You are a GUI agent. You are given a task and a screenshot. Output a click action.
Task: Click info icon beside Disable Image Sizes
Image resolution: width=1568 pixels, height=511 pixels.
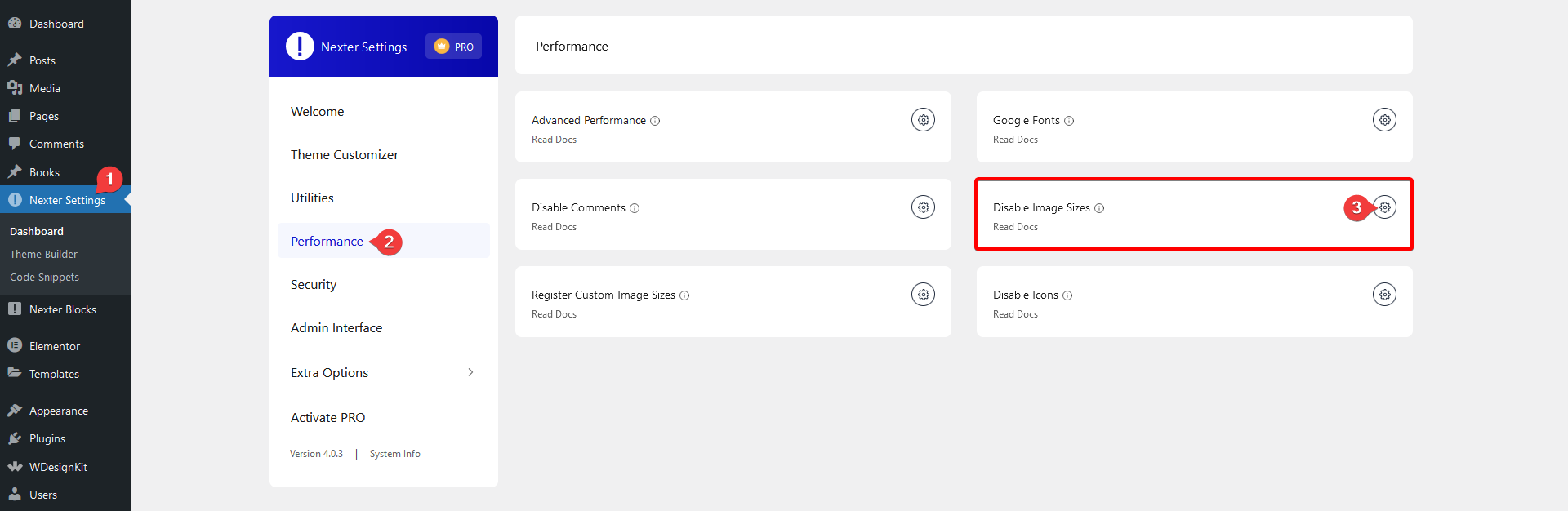click(x=1099, y=208)
